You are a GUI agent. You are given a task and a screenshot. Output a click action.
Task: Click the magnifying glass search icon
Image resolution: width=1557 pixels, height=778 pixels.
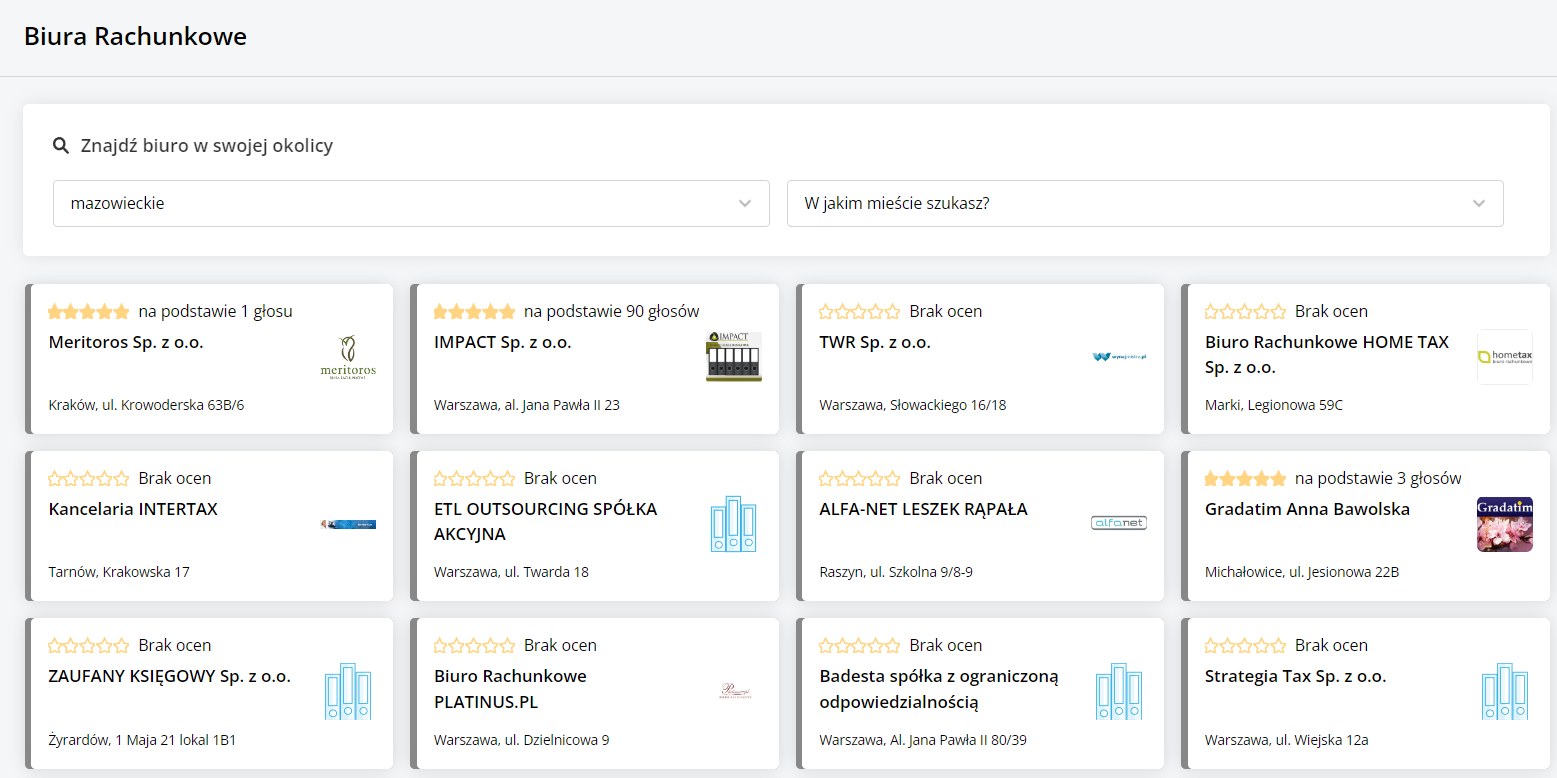61,146
